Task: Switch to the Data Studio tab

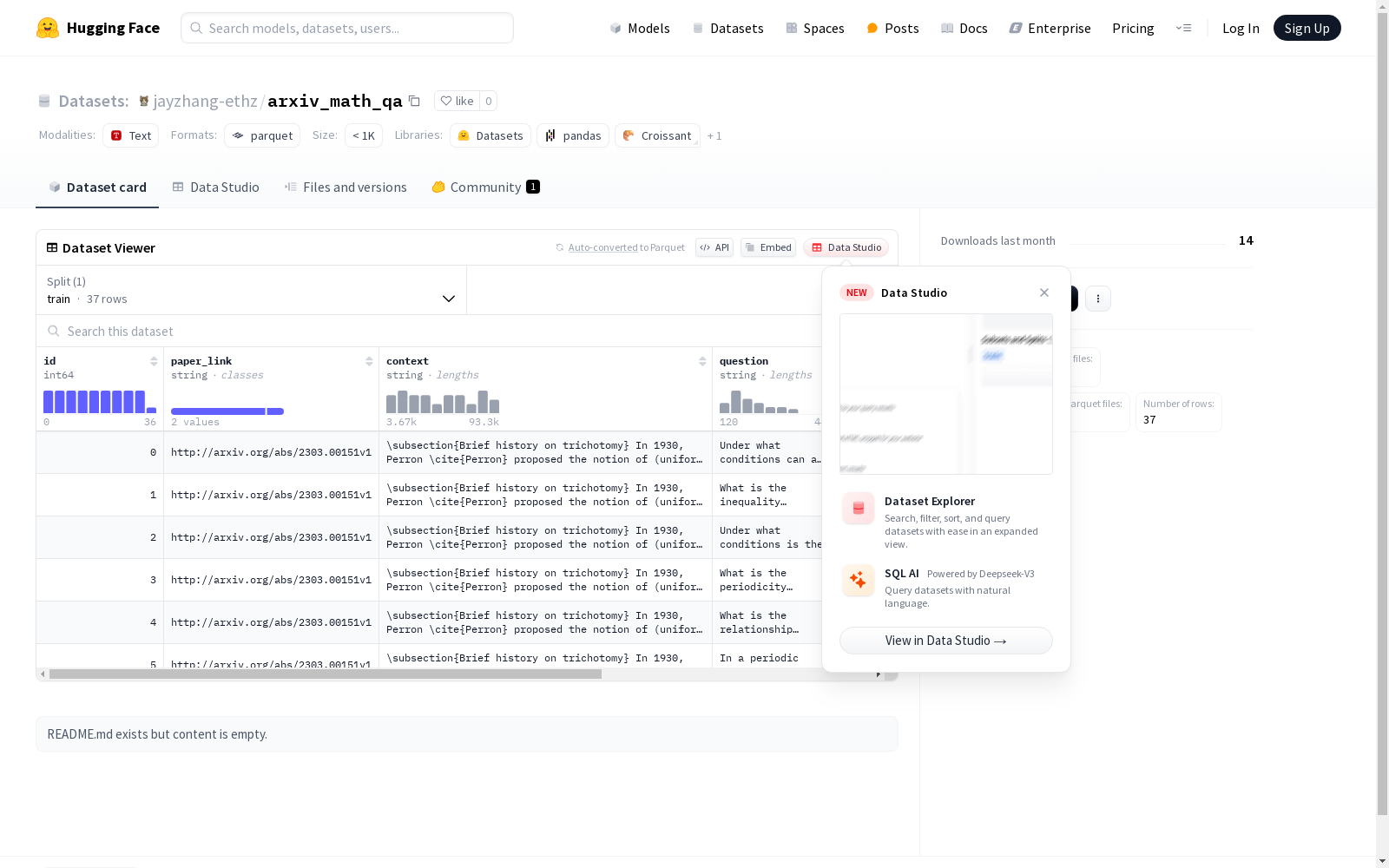Action: tap(215, 187)
